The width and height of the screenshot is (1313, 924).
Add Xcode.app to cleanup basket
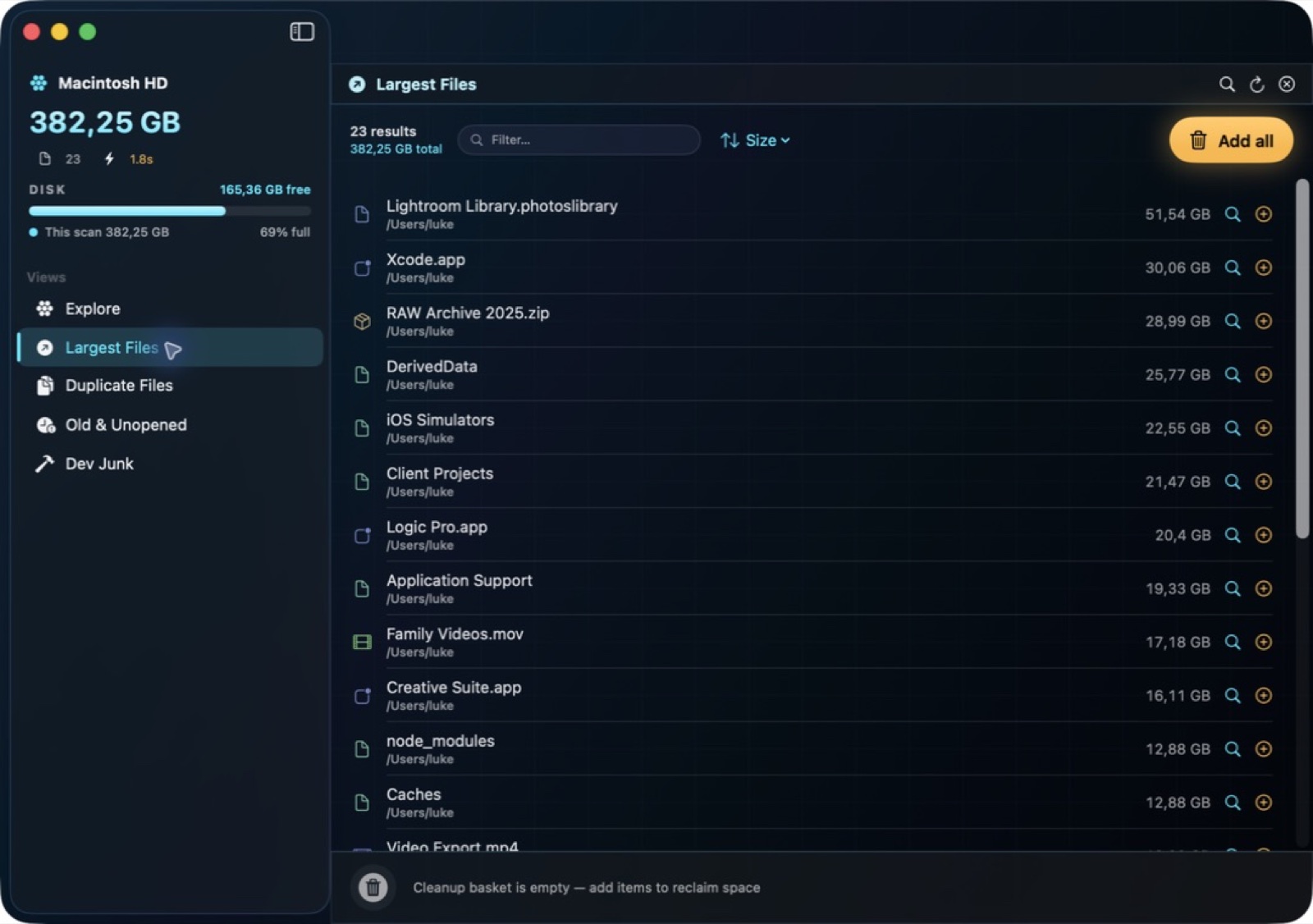pos(1264,268)
